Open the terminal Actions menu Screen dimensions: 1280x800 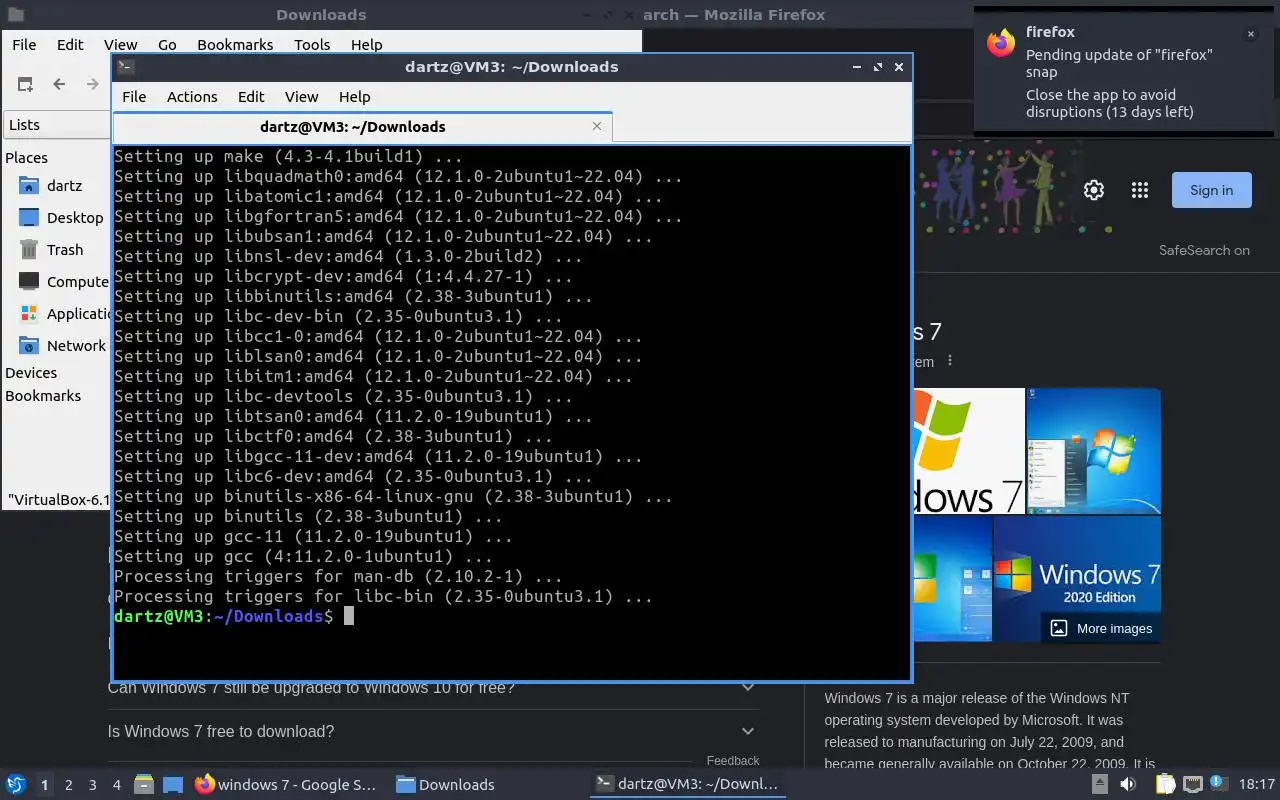(192, 97)
